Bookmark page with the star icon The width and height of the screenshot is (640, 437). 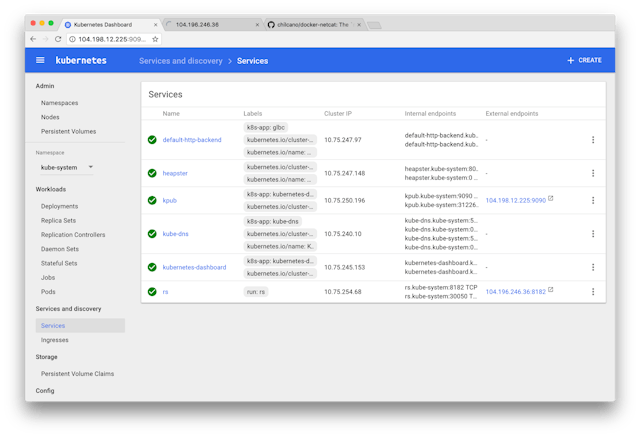coord(155,39)
